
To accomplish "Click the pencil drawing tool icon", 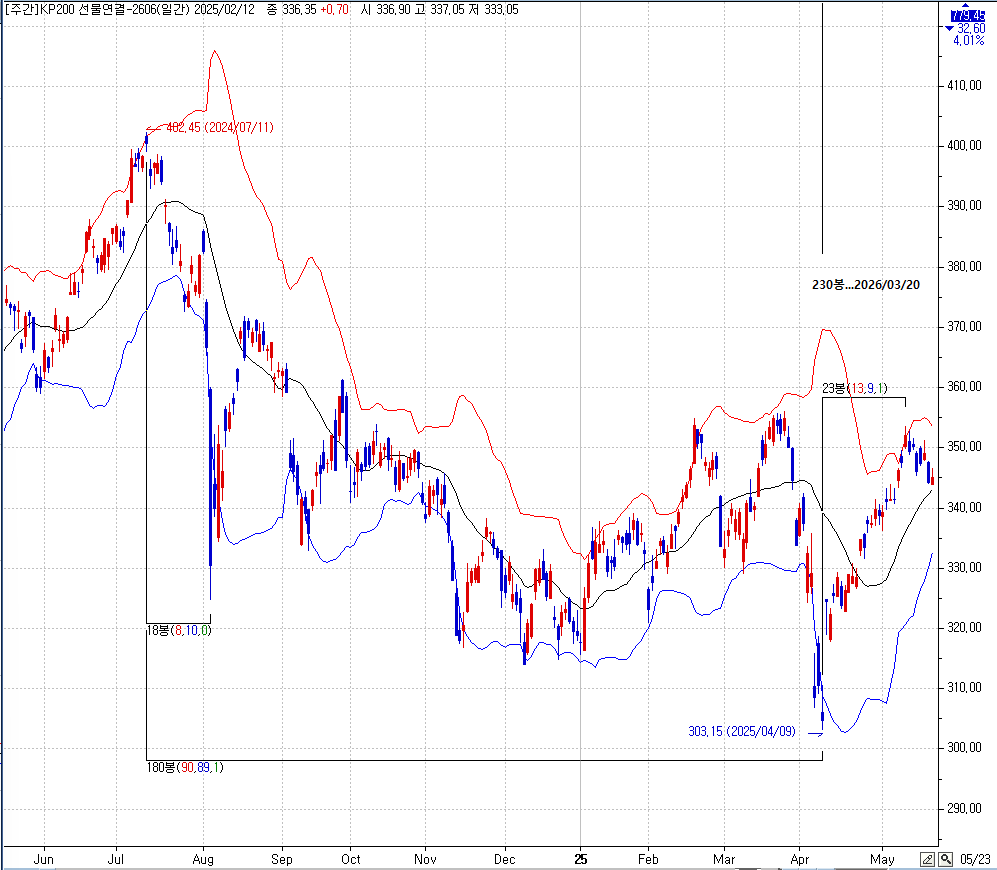I will pyautogui.click(x=927, y=859).
